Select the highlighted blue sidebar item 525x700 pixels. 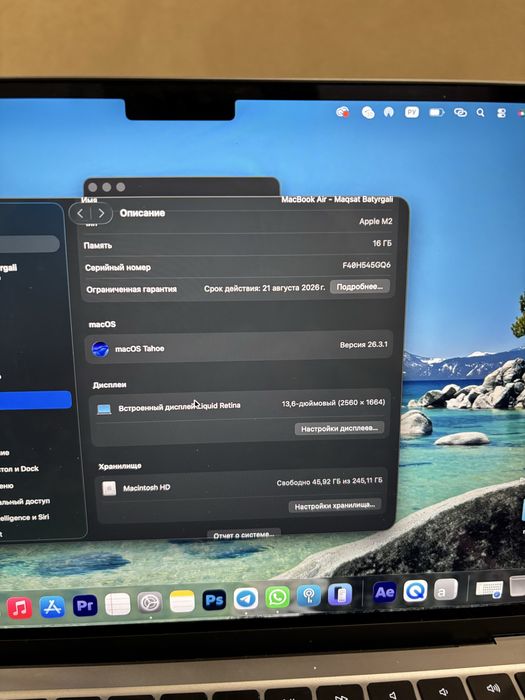point(35,400)
